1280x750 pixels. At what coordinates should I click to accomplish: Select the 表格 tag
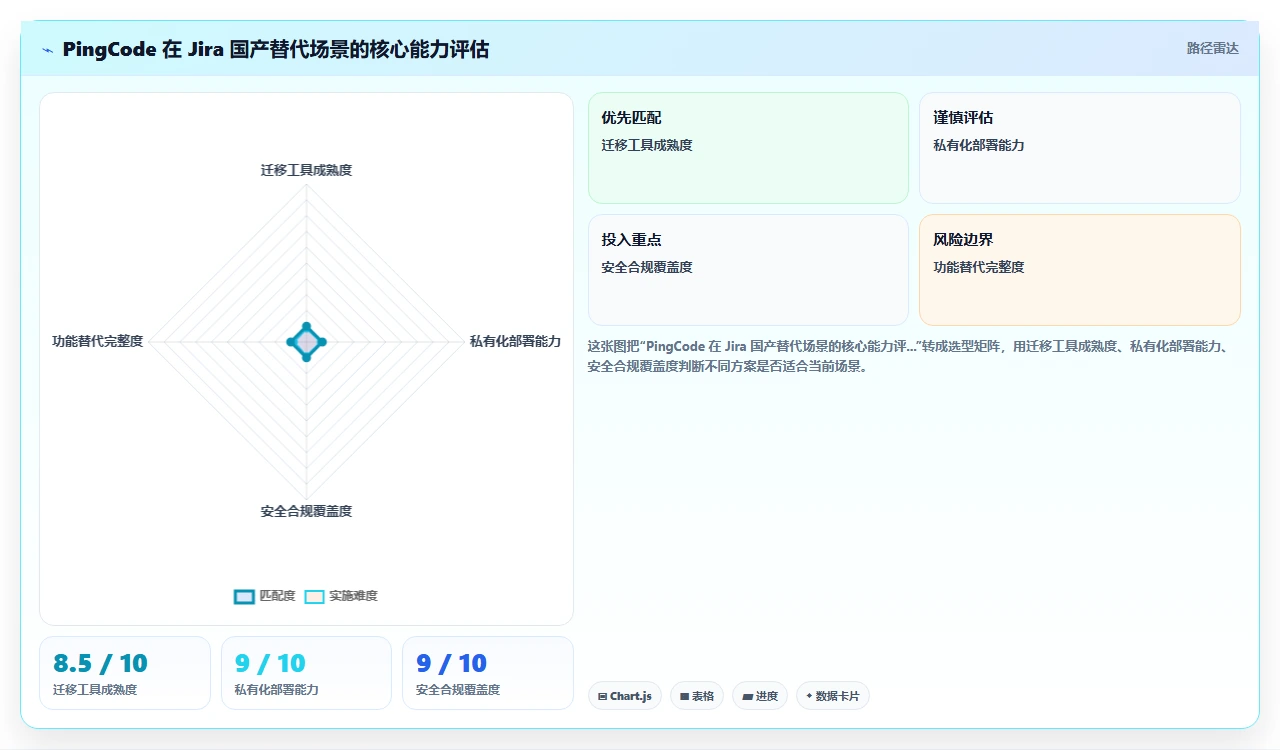coord(697,696)
